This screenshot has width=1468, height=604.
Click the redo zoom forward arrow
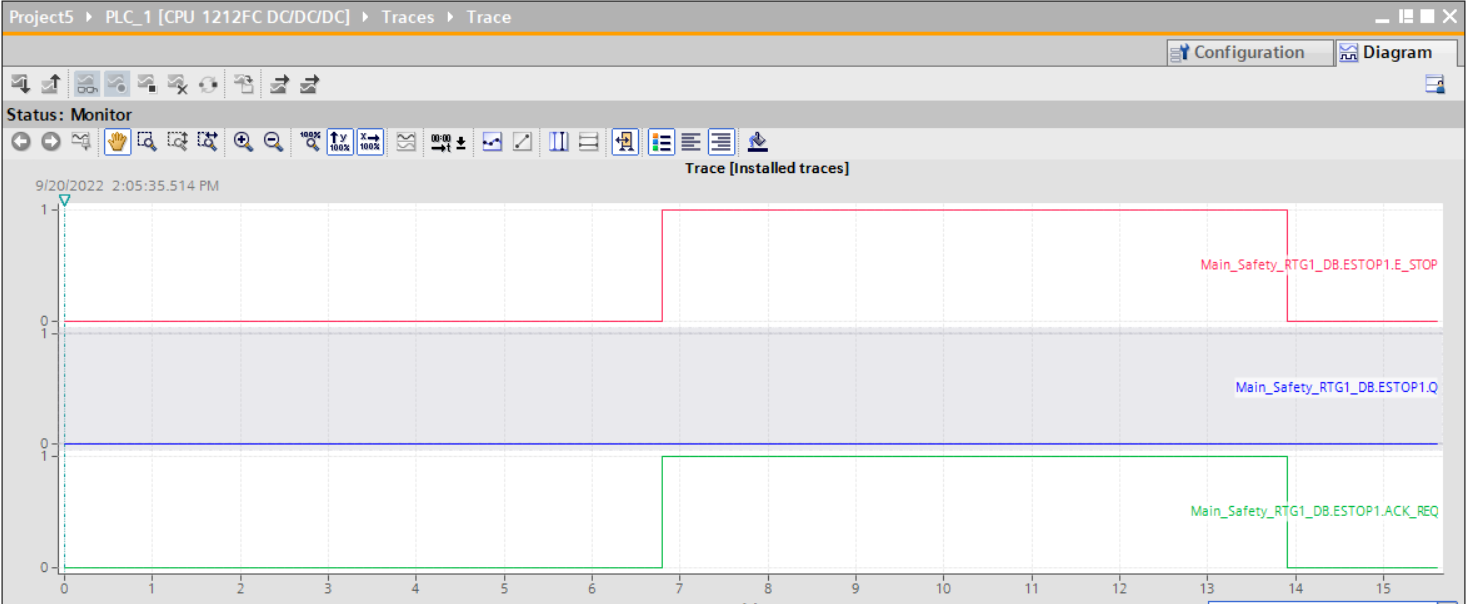tap(51, 142)
